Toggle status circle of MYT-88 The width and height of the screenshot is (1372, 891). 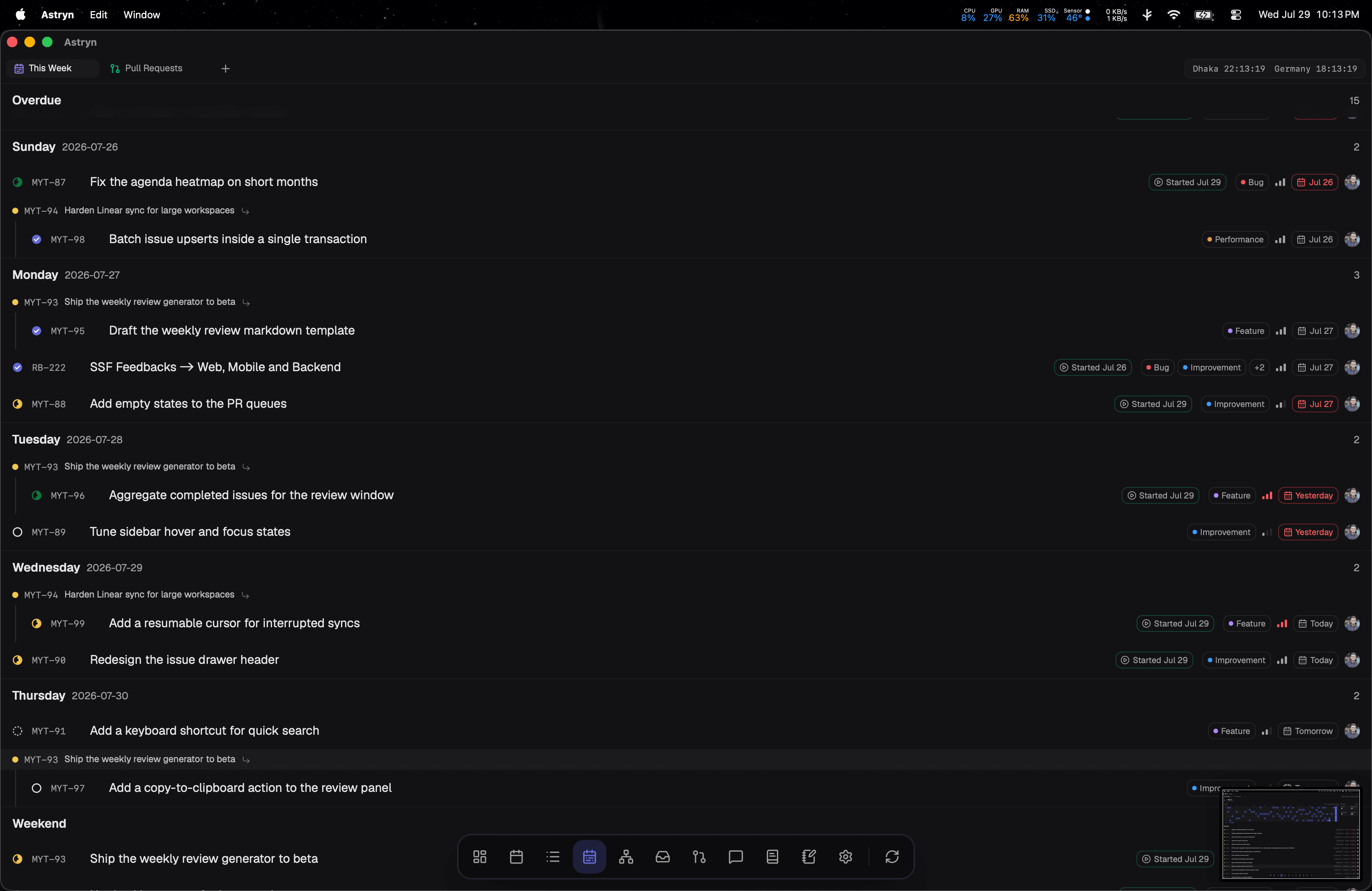tap(17, 404)
